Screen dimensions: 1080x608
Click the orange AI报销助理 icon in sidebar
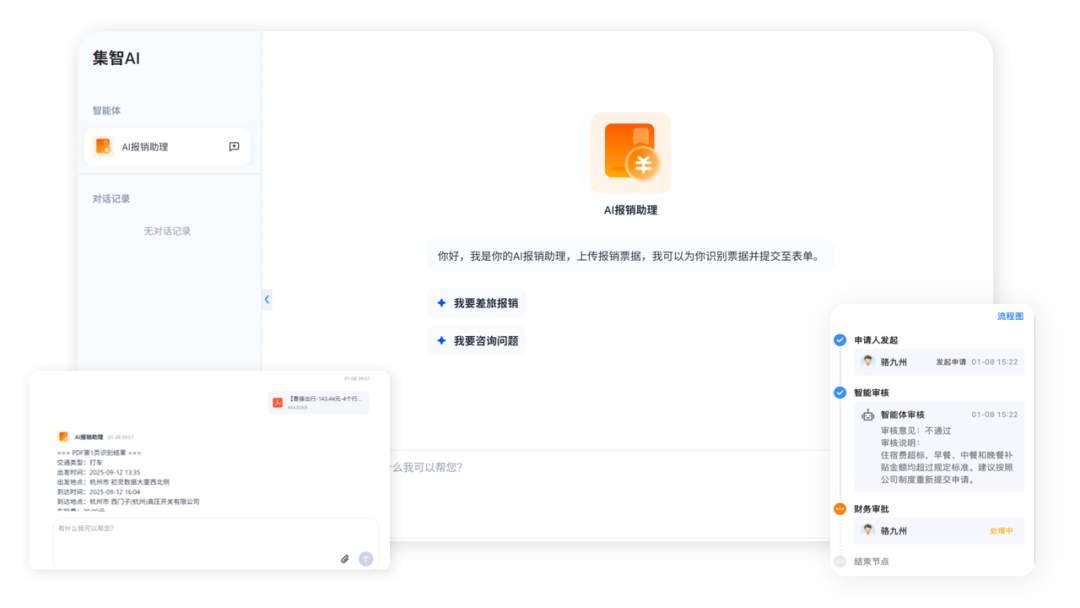[x=103, y=147]
